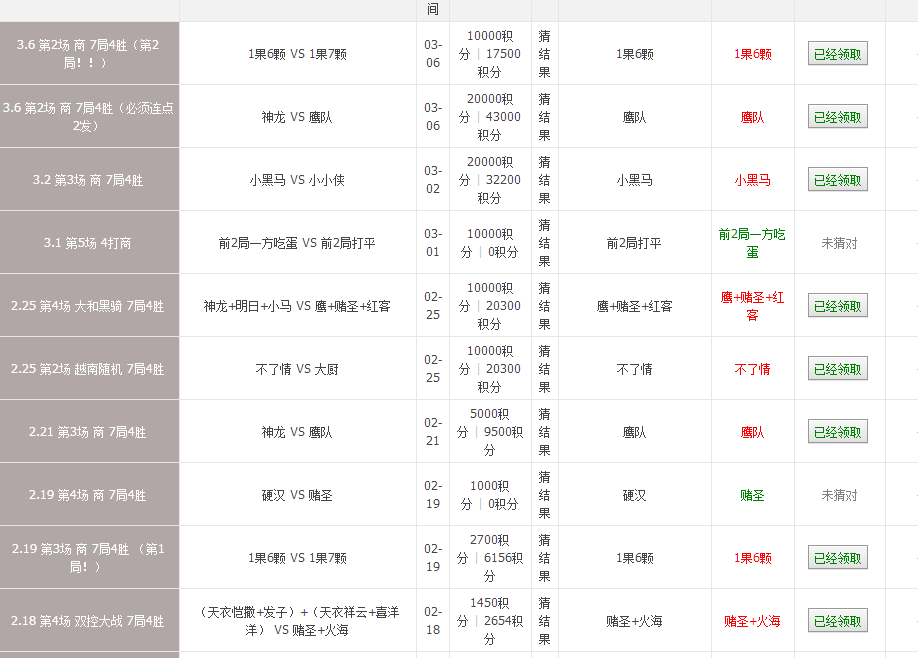The height and width of the screenshot is (658, 918).
Task: Open the 2.19 第4场 商 7局4胜 title
Action: tap(88, 495)
